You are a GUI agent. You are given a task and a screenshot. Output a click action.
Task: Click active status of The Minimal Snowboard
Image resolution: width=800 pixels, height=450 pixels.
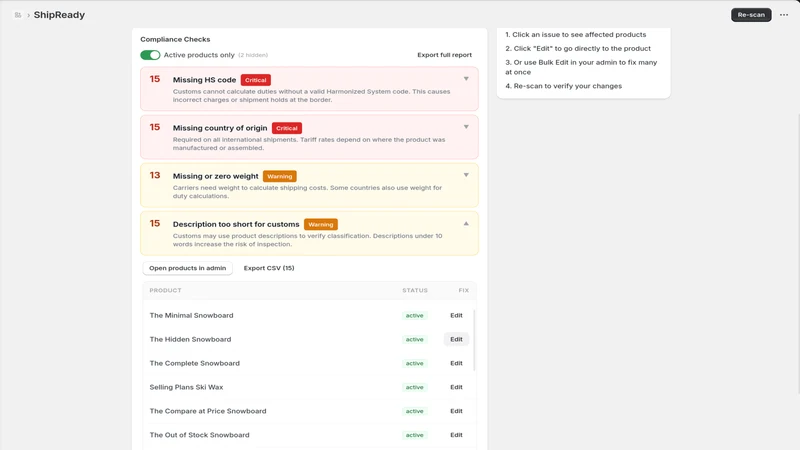414,316
